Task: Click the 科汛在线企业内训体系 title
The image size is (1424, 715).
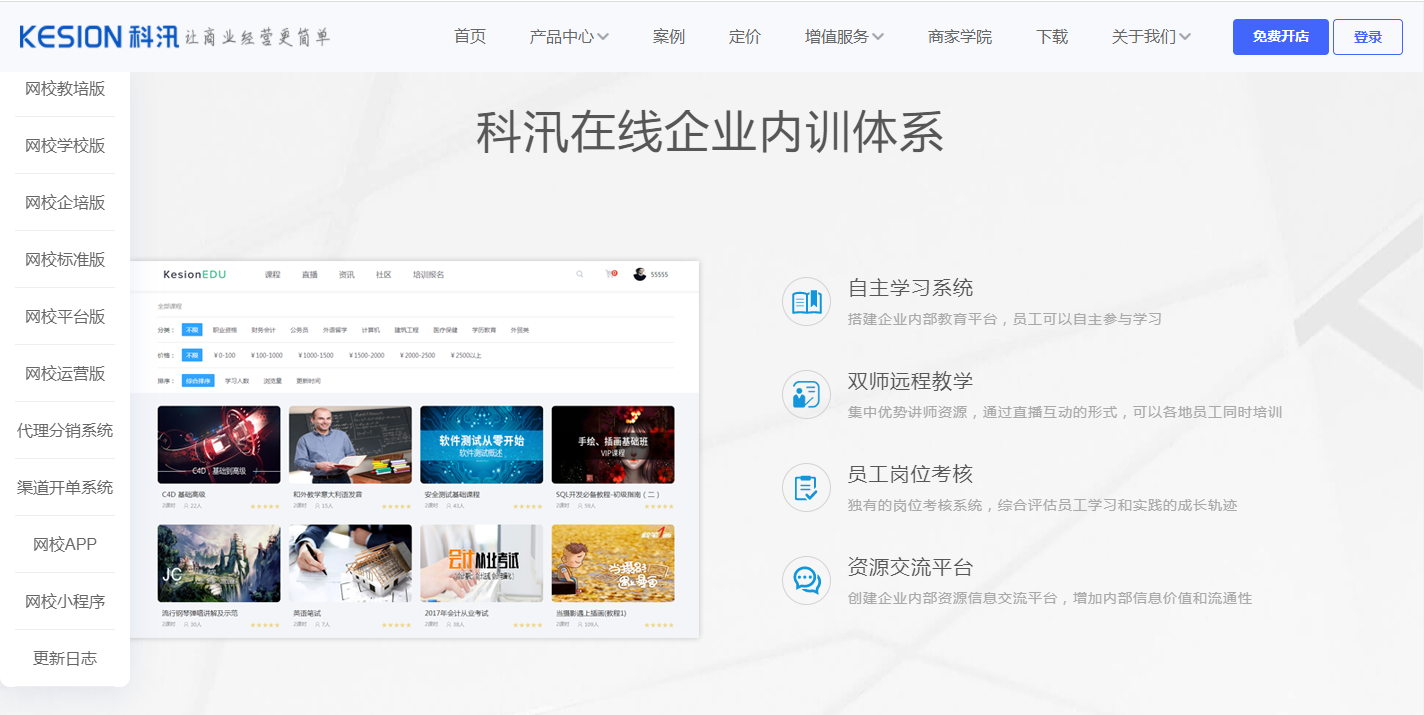Action: (x=710, y=133)
